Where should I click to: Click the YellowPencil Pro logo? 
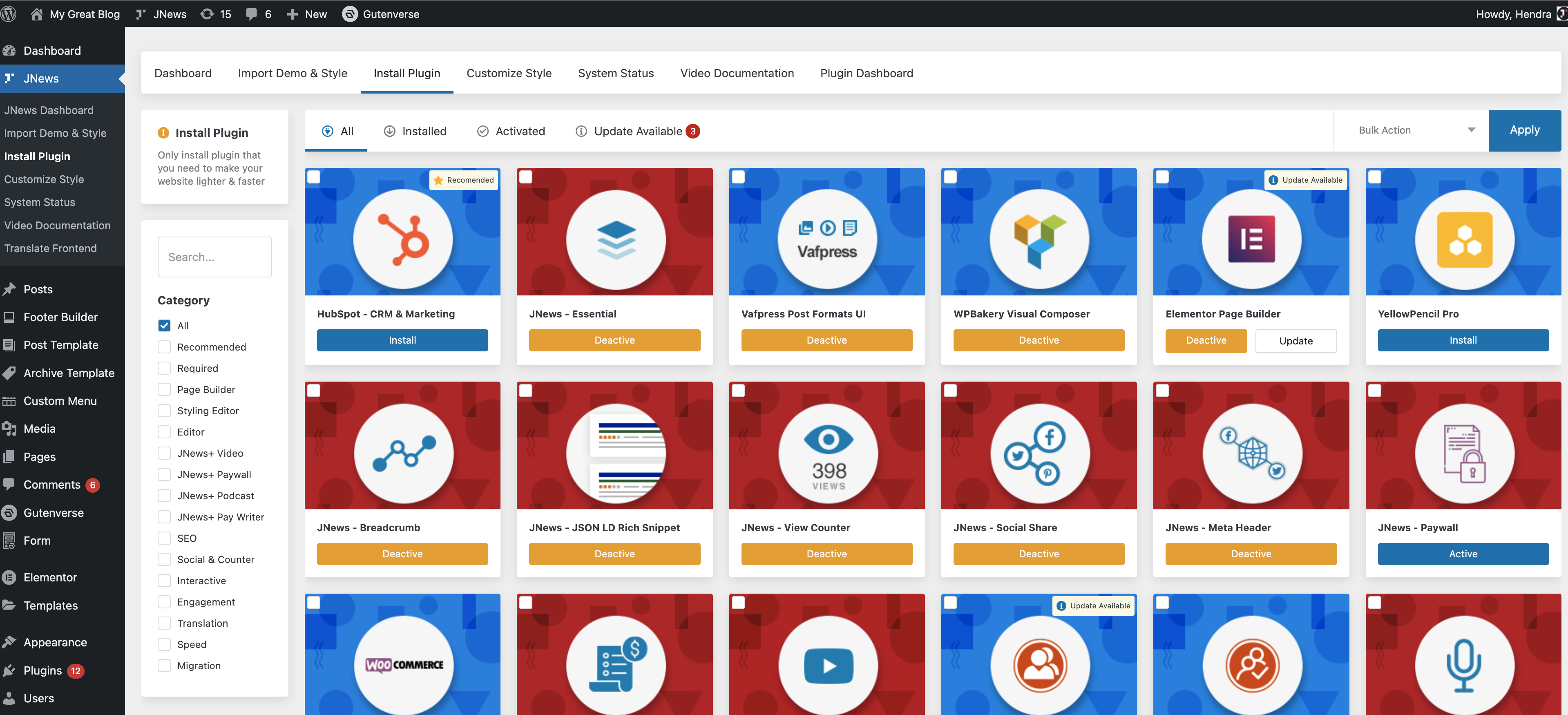tap(1464, 239)
